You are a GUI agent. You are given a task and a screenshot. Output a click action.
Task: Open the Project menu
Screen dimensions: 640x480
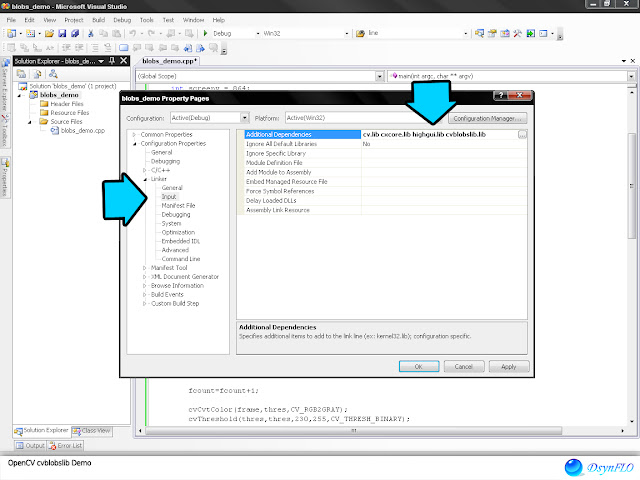[74, 20]
